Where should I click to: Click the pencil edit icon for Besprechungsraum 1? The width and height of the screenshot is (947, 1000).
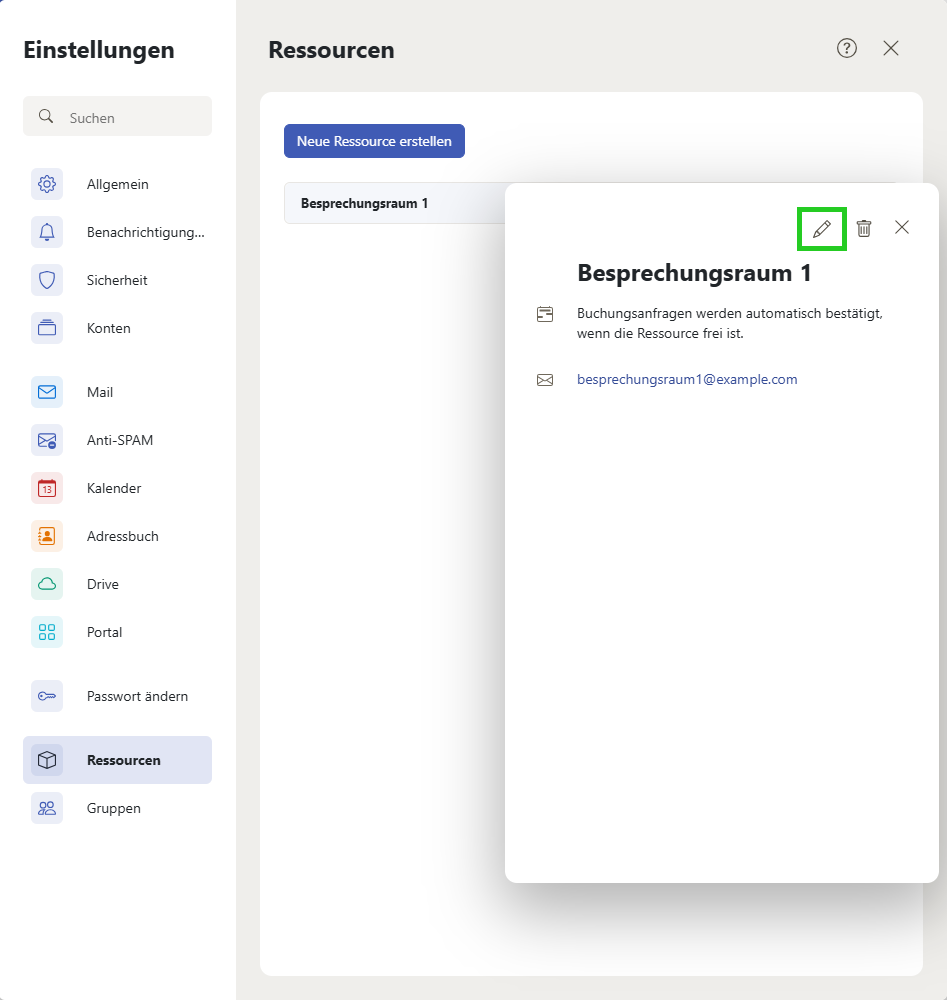click(822, 228)
